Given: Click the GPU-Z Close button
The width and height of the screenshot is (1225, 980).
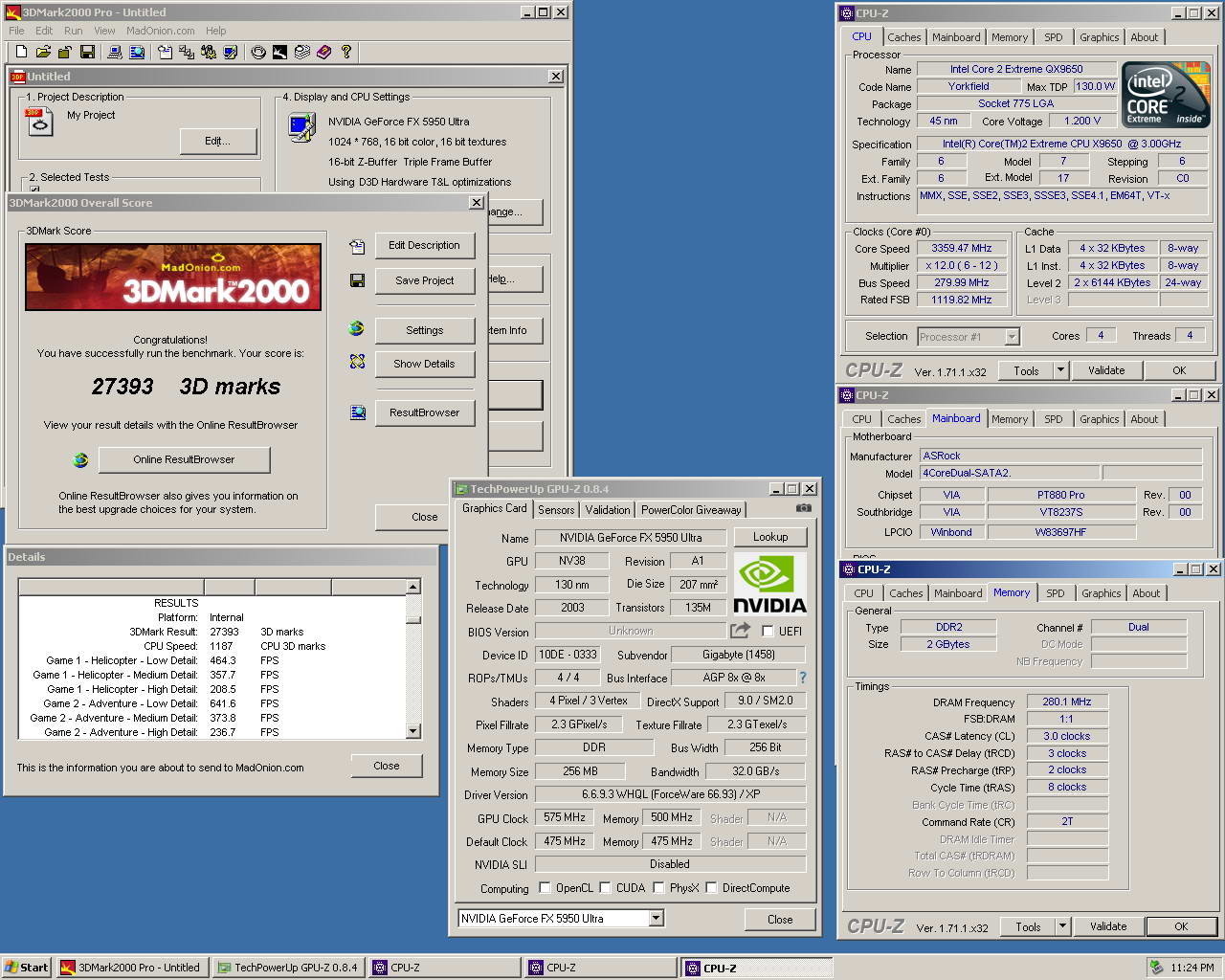Looking at the screenshot, I should point(780,920).
